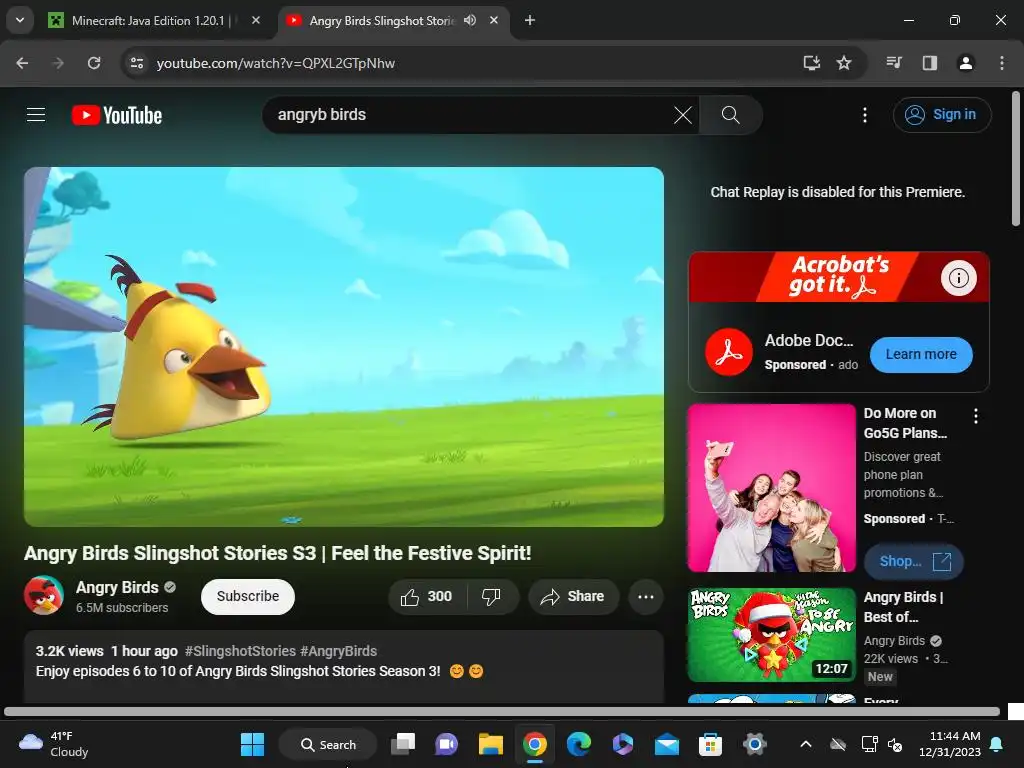Open options for Go5G Plans ad

pos(976,416)
